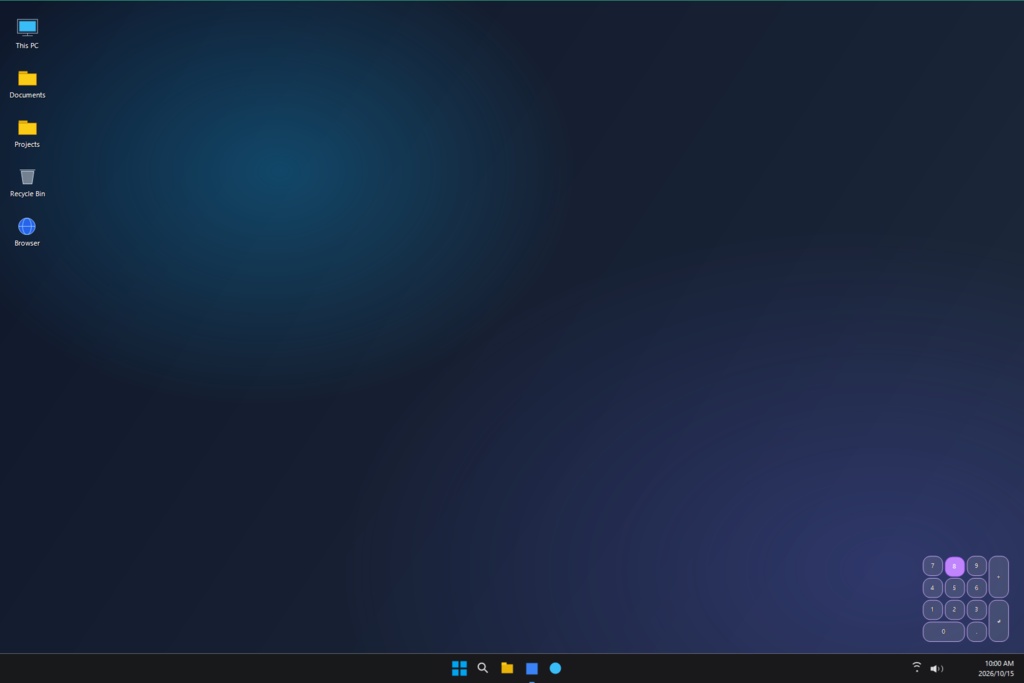Image resolution: width=1024 pixels, height=683 pixels.
Task: Tap the 5 key on the numpad
Action: pos(954,588)
